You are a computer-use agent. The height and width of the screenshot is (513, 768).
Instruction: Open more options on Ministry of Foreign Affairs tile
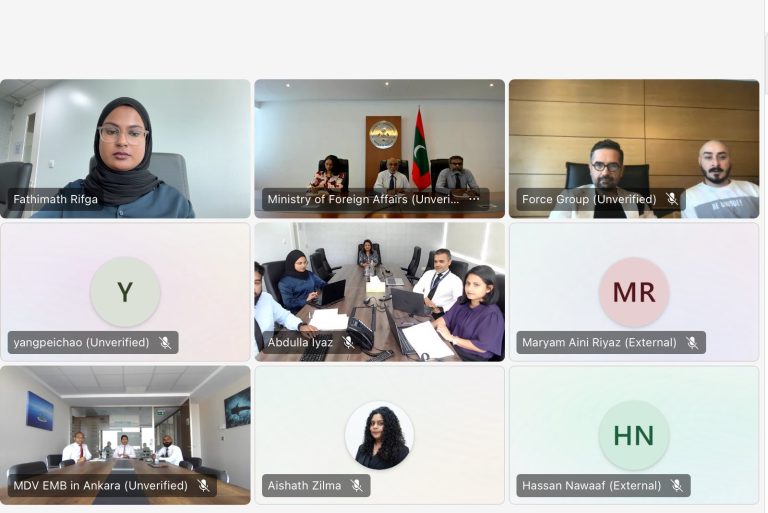coord(474,199)
